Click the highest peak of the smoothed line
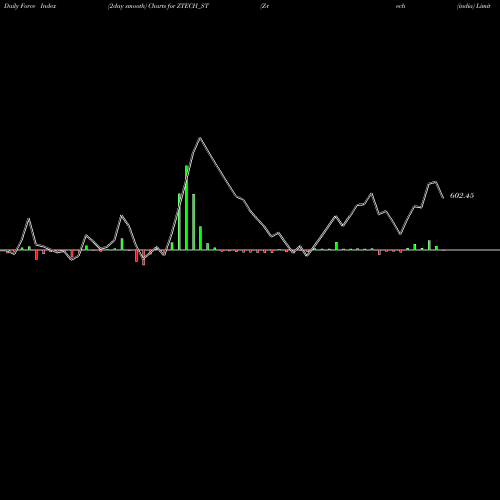Image resolution: width=500 pixels, height=500 pixels. pos(200,138)
